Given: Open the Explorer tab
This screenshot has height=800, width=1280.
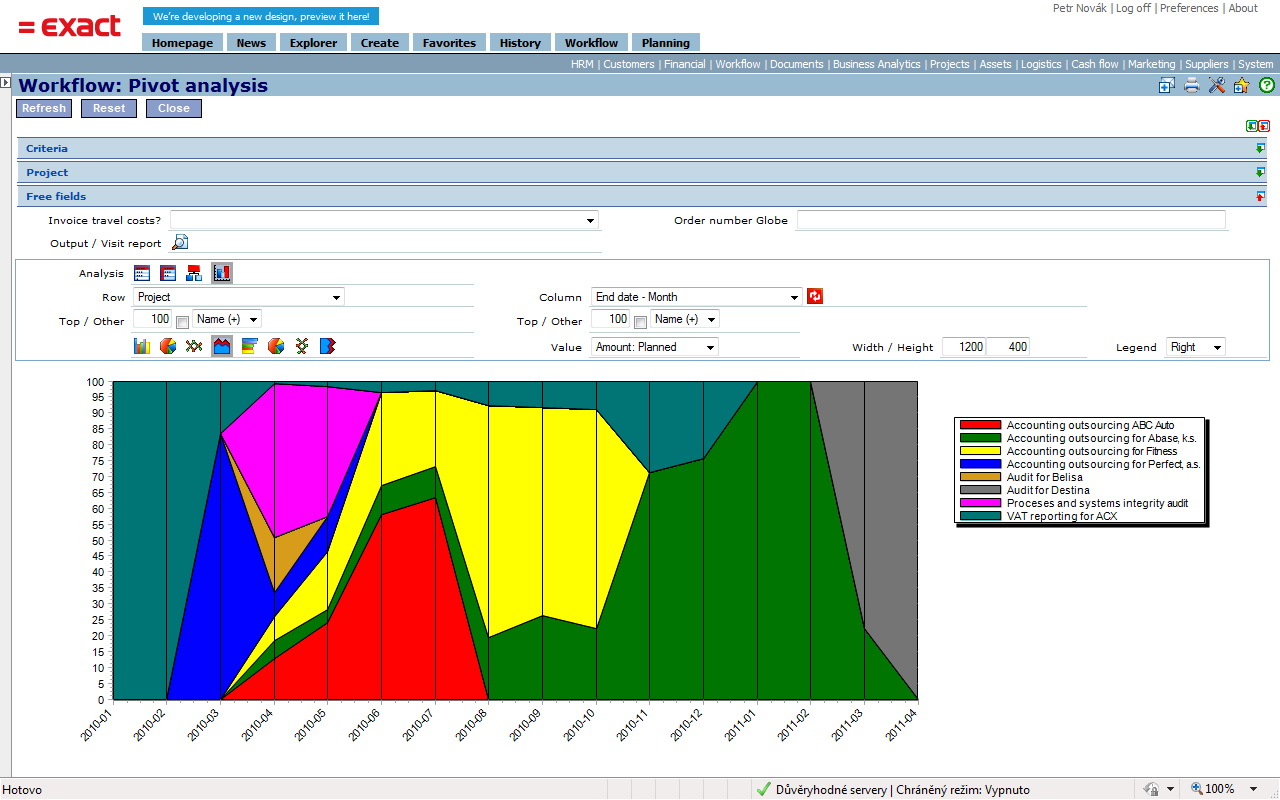Looking at the screenshot, I should 313,42.
